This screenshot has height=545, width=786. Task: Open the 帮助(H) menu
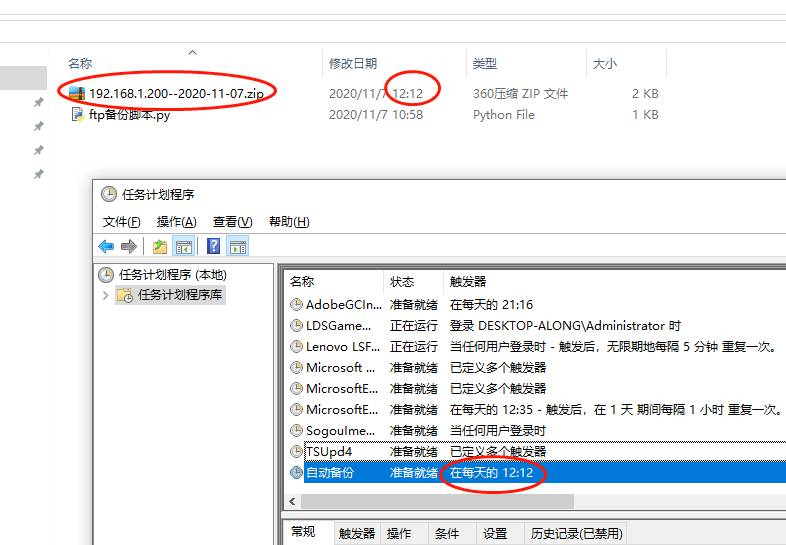click(x=289, y=222)
